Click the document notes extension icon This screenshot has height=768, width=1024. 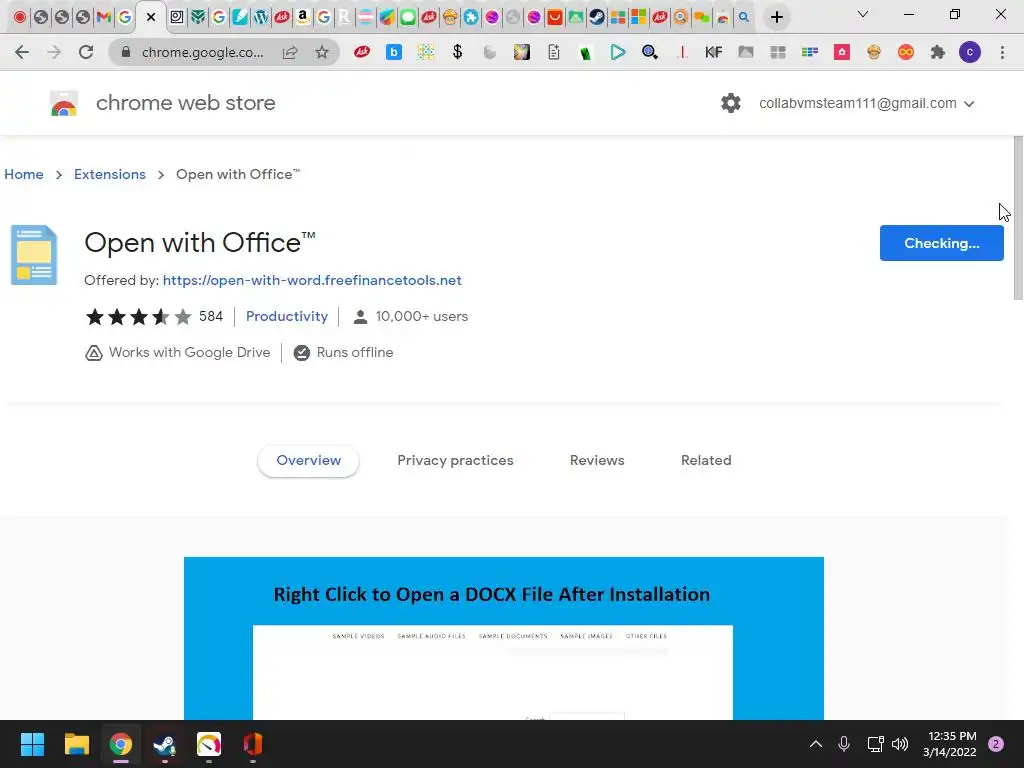coord(554,52)
